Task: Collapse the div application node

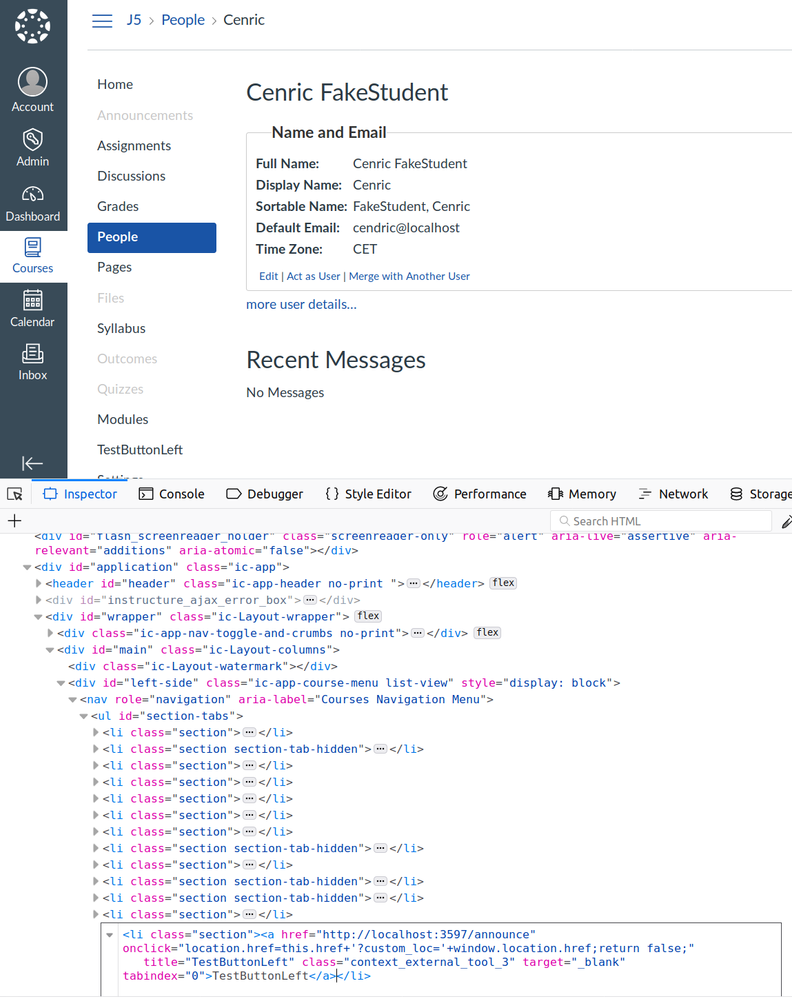Action: [28, 567]
